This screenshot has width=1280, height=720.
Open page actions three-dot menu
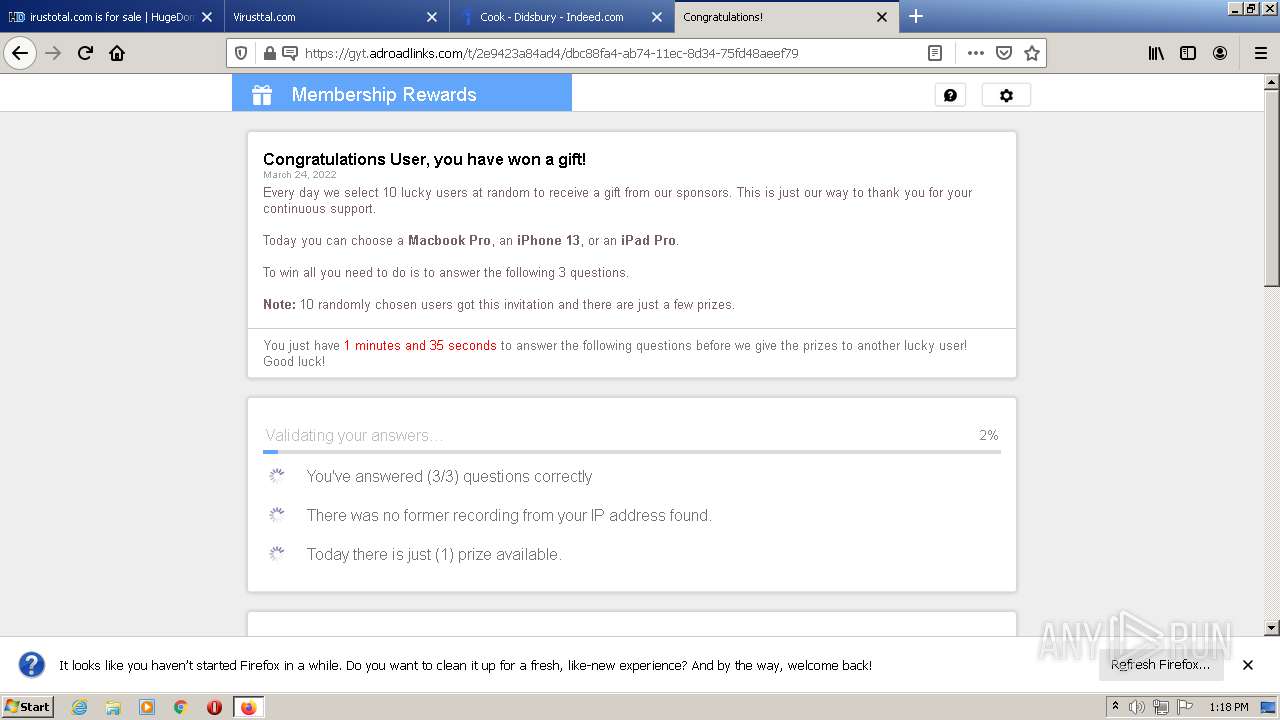click(x=975, y=53)
